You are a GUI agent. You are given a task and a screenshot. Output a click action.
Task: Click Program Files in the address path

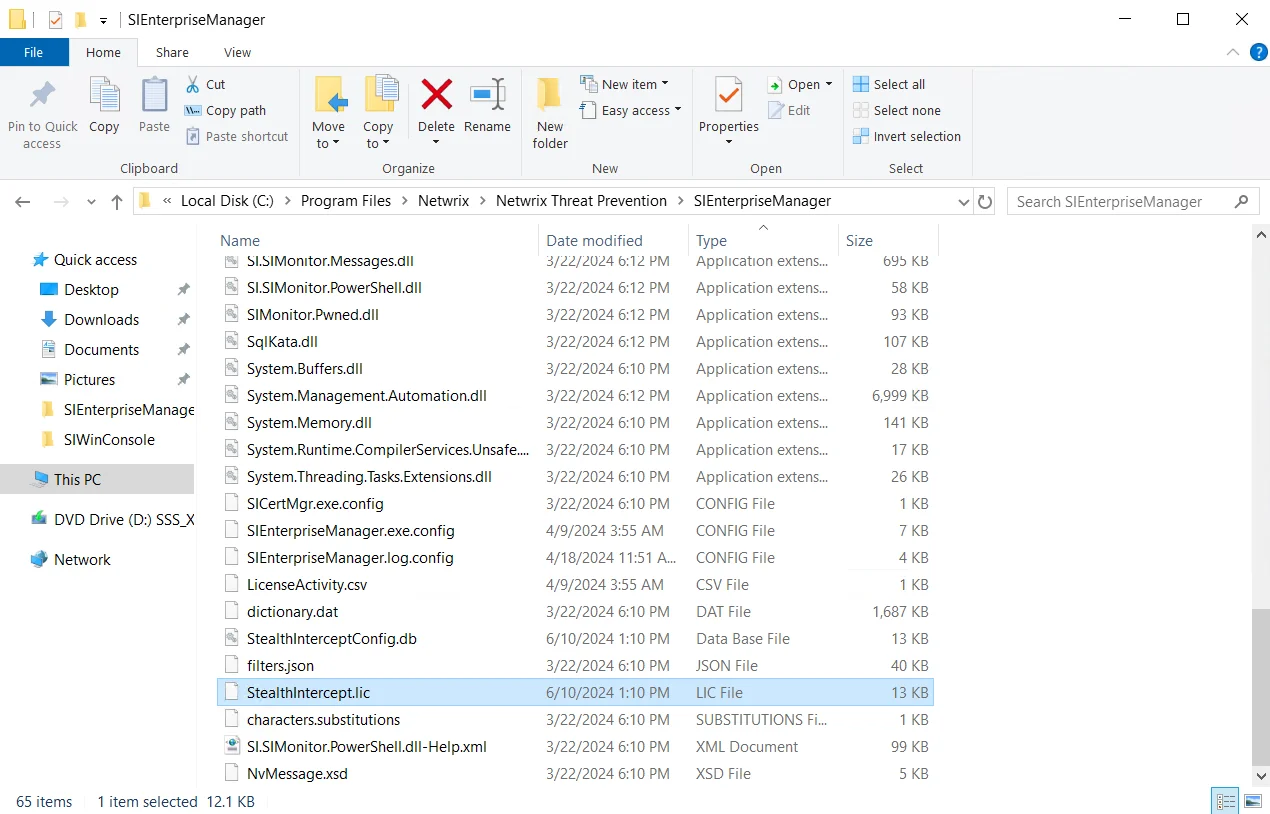[346, 200]
